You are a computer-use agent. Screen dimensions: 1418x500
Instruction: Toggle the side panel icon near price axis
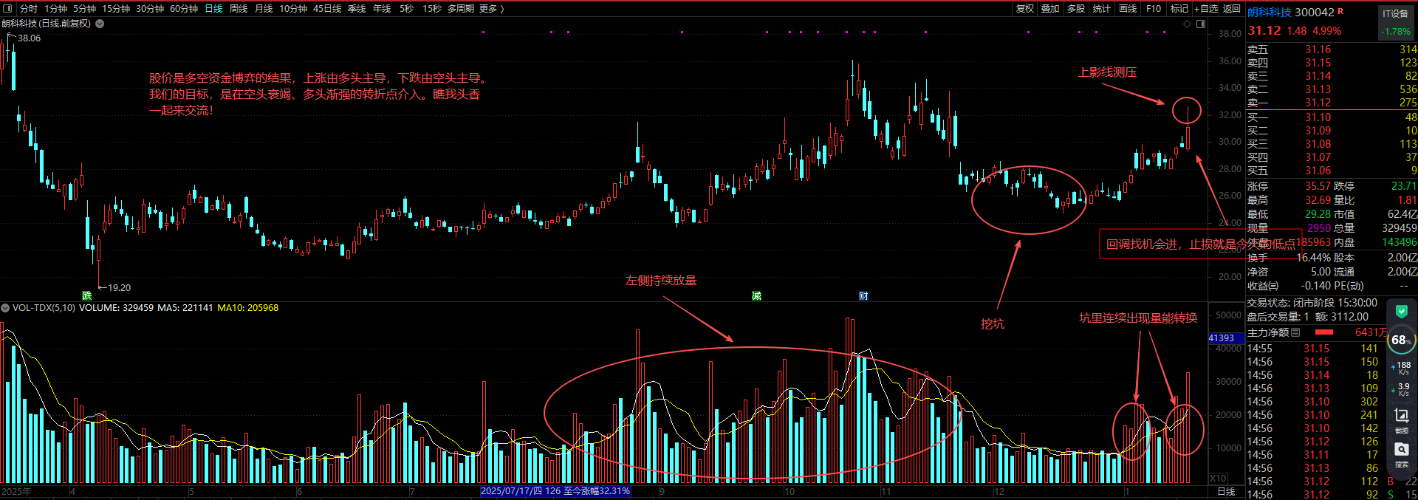pos(1201,24)
